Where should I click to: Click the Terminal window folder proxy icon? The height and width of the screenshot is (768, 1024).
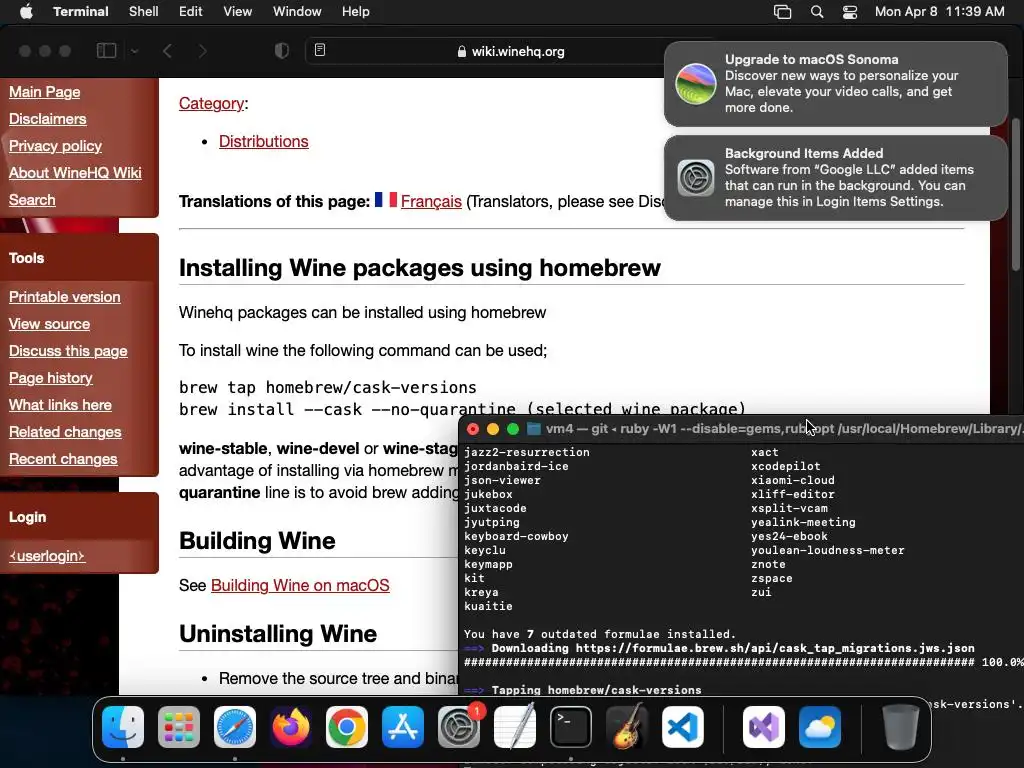coord(534,429)
